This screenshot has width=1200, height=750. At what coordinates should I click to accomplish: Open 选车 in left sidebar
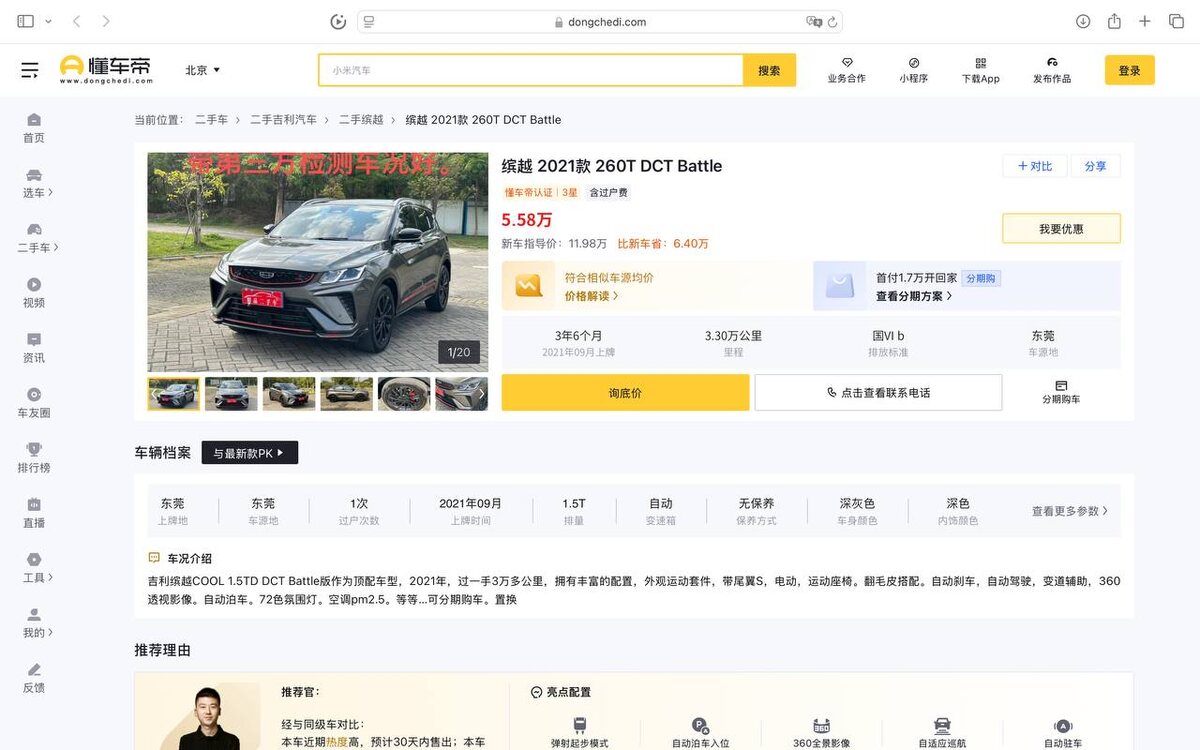pyautogui.click(x=36, y=183)
